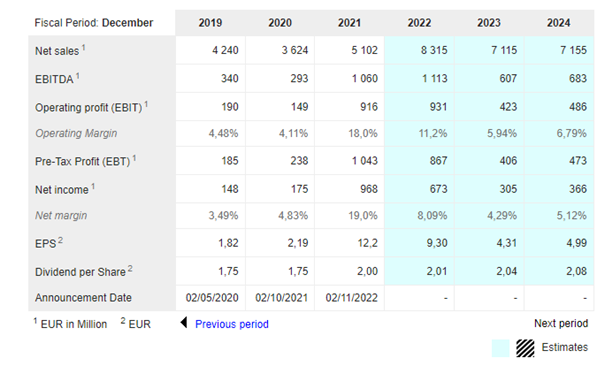This screenshot has height=366, width=605.
Task: Click the Next period text
Action: point(561,323)
